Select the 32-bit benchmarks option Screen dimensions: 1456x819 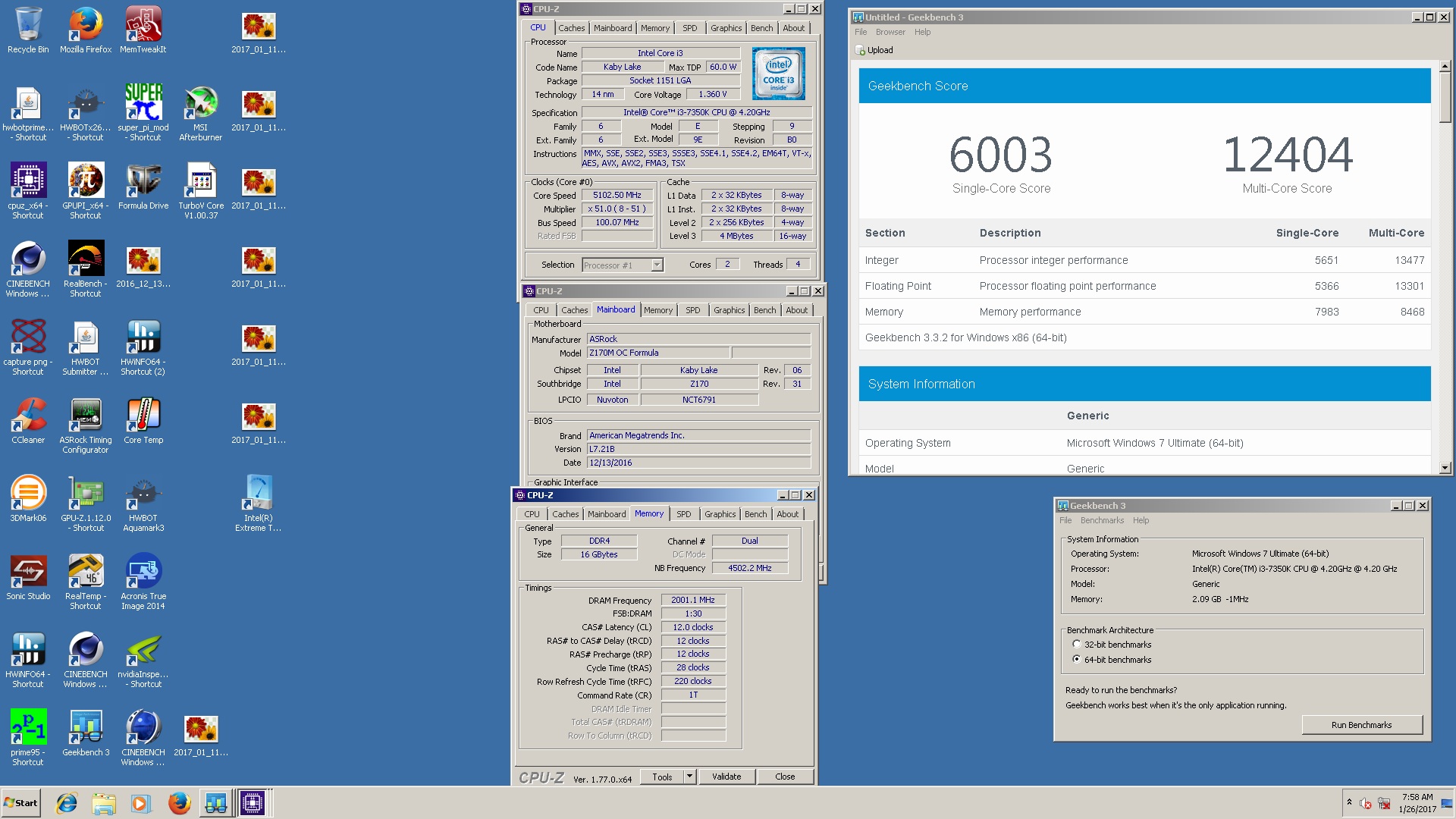click(1076, 645)
